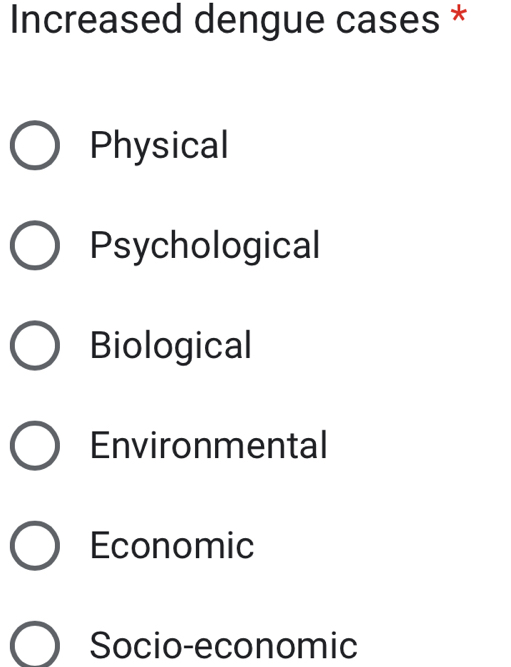This screenshot has height=667, width=511.
Task: Click the Biological label text
Action: click(171, 345)
